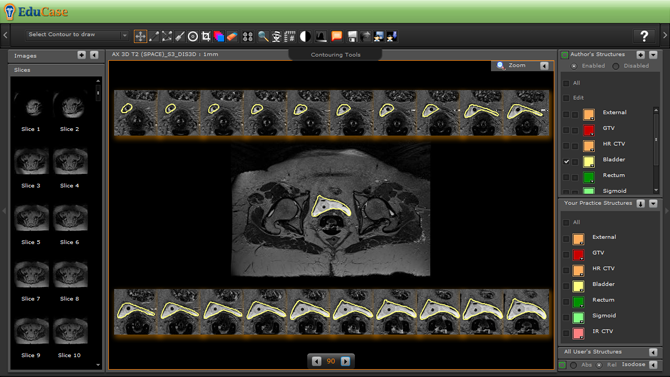The width and height of the screenshot is (670, 377).
Task: Select the expand arrows tool
Action: point(167,36)
